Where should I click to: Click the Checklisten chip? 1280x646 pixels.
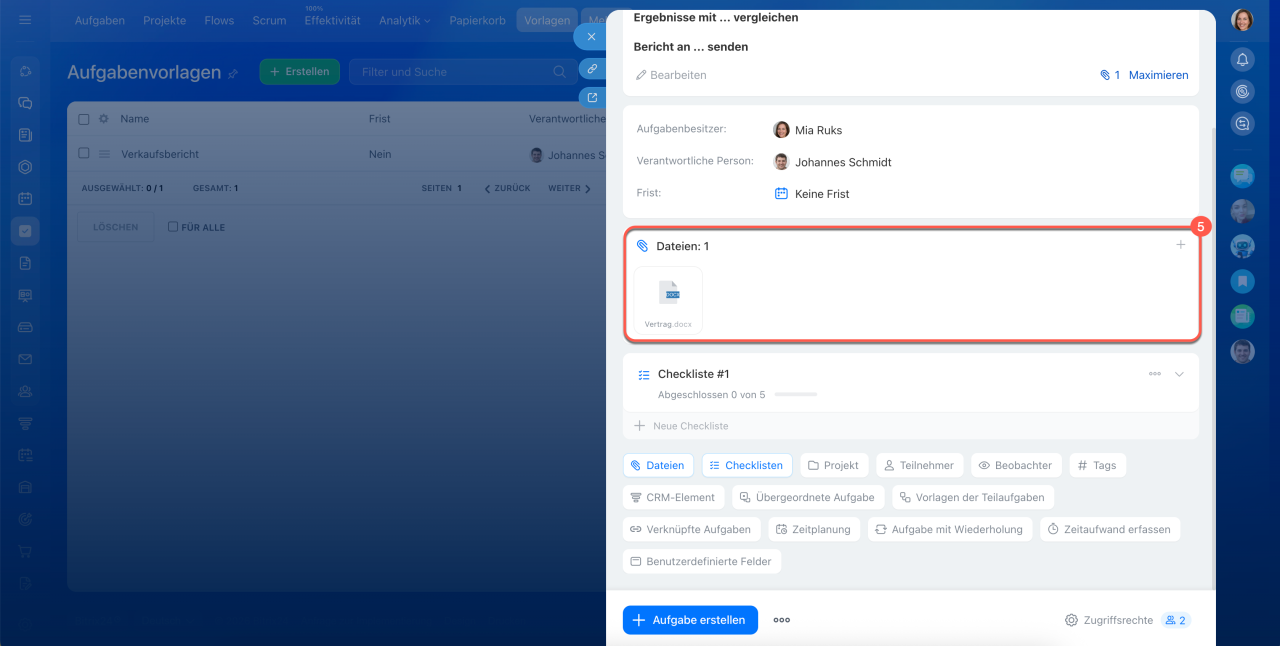pyautogui.click(x=747, y=465)
